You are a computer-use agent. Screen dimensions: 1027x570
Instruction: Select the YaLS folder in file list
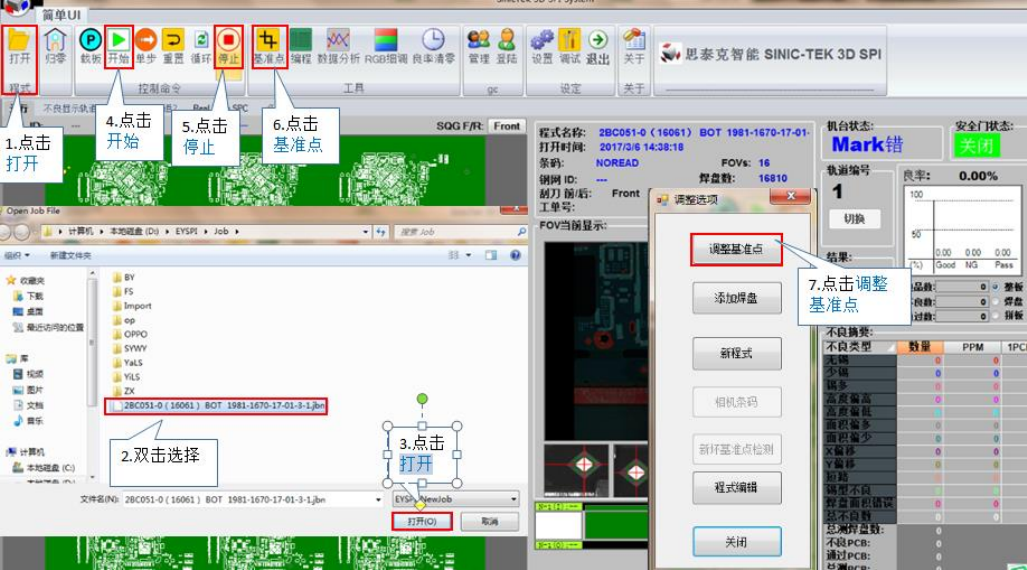128,362
